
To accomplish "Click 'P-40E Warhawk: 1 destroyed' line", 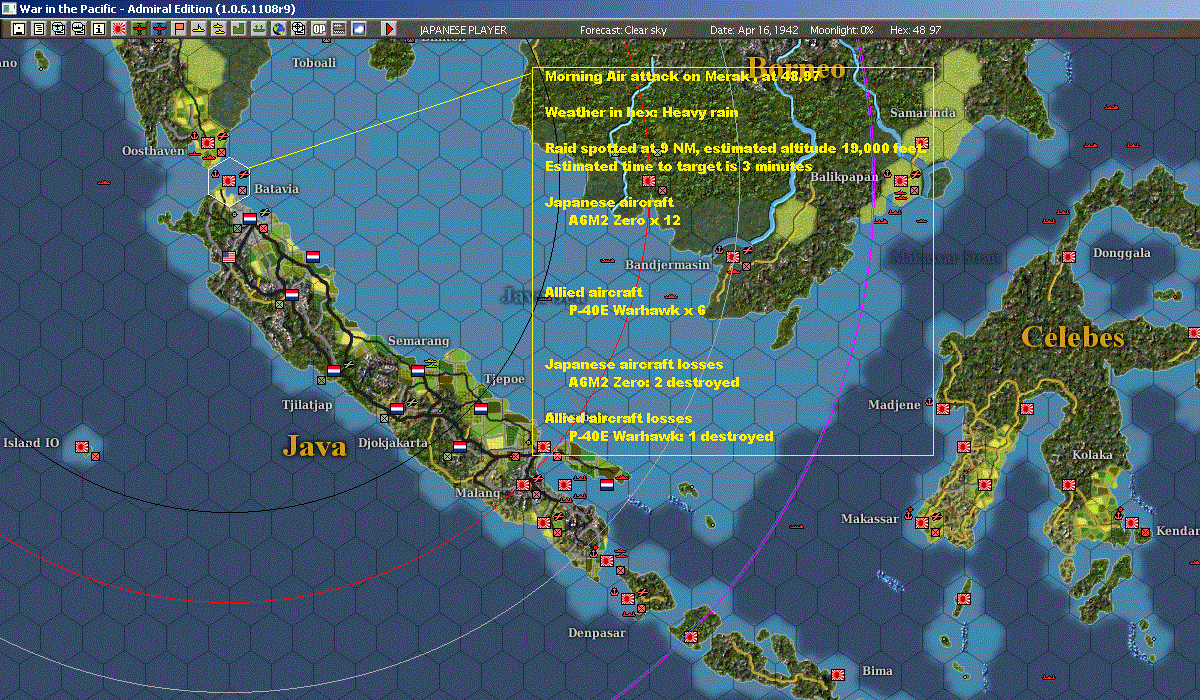I will (x=671, y=436).
